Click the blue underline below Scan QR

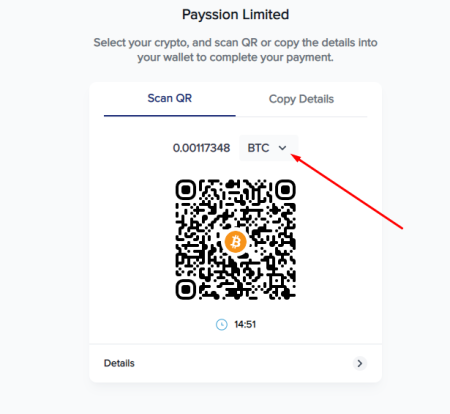(x=170, y=116)
